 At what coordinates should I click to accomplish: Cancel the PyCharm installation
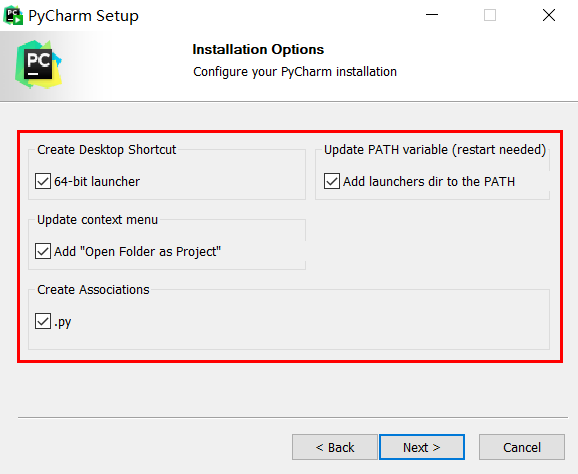tap(522, 447)
